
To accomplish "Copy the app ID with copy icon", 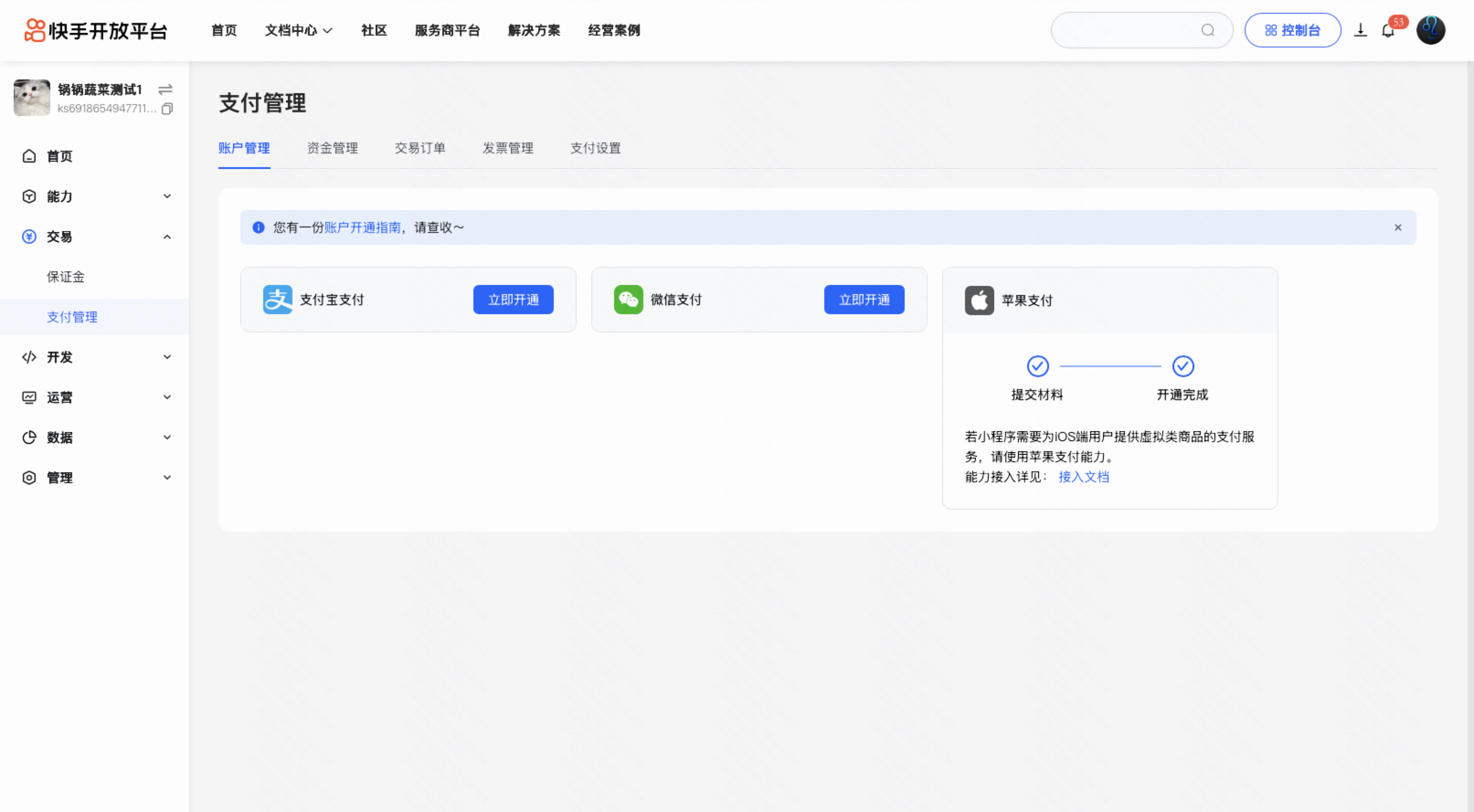I will 167,109.
